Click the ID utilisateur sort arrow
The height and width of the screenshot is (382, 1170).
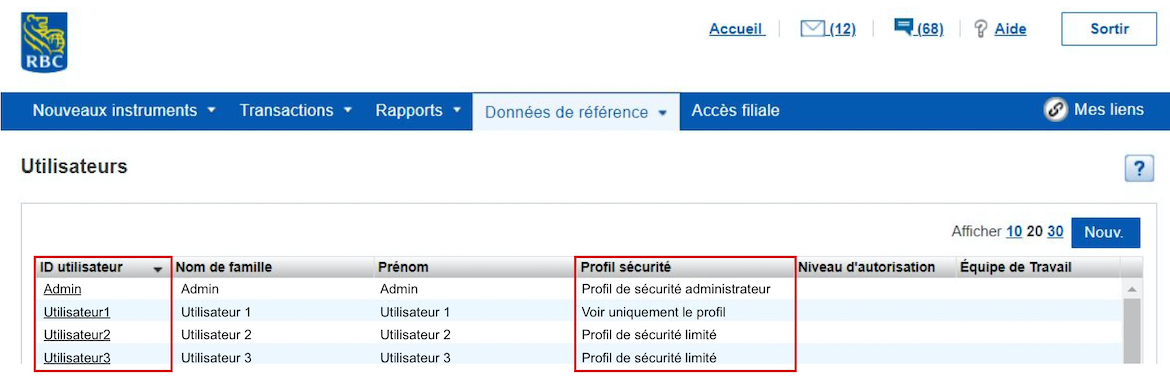pos(157,269)
